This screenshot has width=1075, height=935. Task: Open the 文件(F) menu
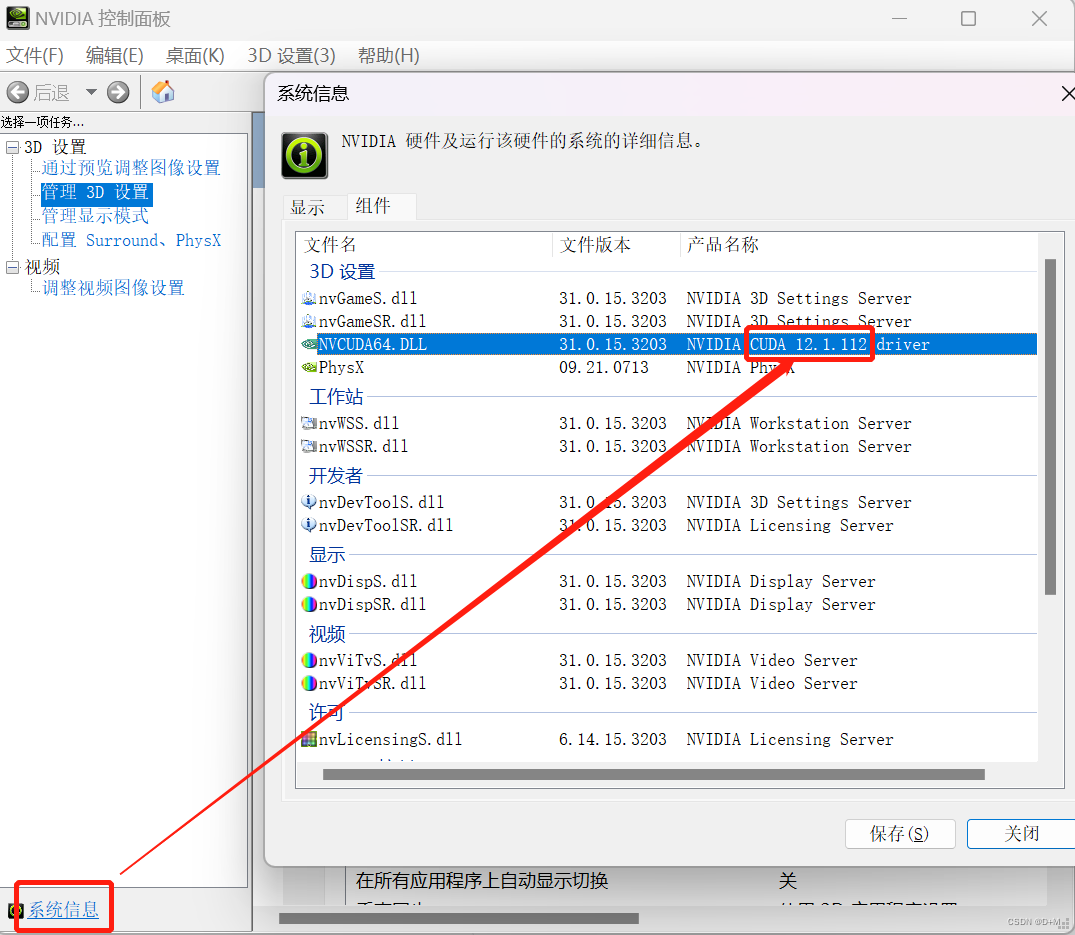(34, 55)
